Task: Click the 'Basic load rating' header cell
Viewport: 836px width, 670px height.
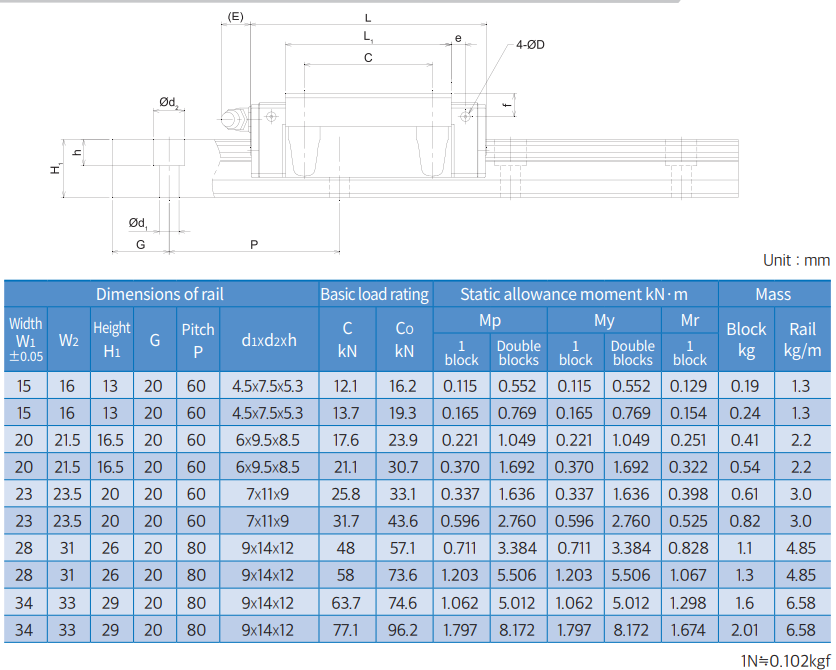Action: point(374,294)
